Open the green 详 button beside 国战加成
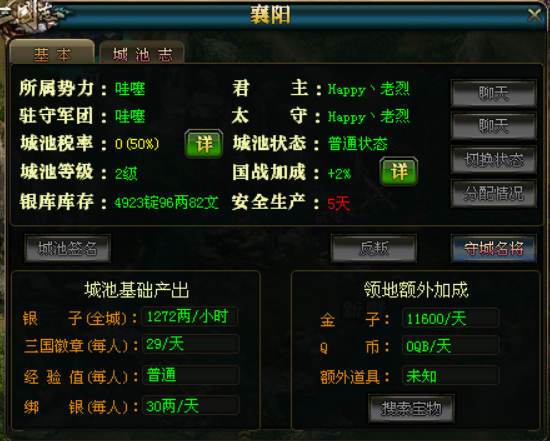 pyautogui.click(x=399, y=171)
